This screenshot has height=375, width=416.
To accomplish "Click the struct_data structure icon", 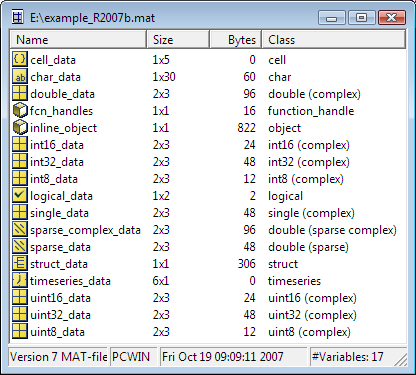I will [x=20, y=263].
